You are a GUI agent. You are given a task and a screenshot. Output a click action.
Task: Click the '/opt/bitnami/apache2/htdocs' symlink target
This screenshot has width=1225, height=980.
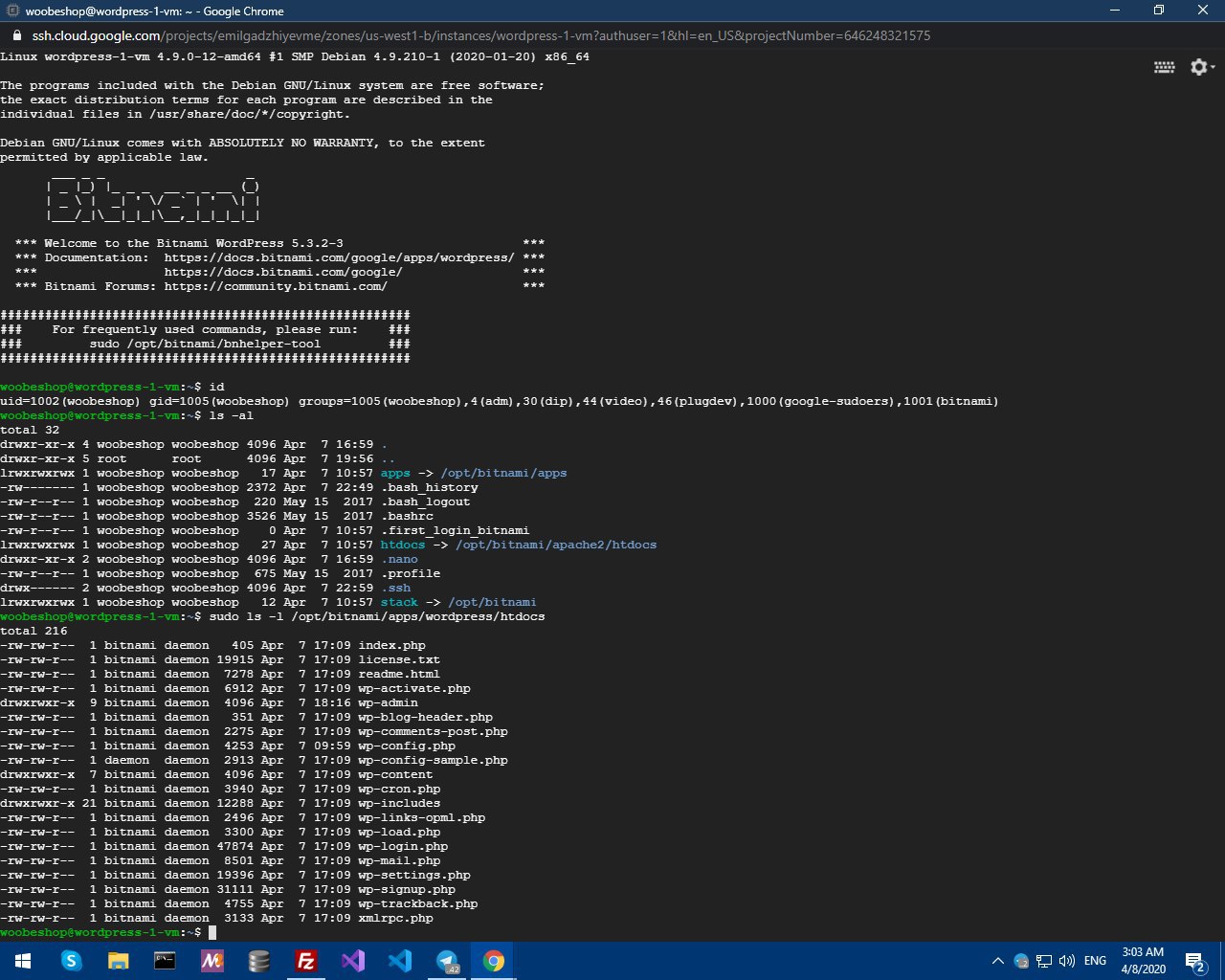click(556, 545)
